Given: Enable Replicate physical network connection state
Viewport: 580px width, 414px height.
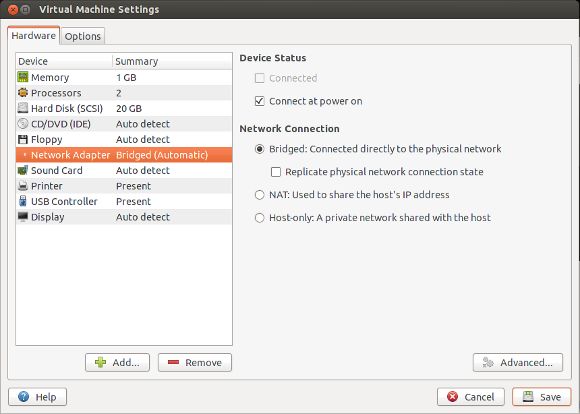Looking at the screenshot, I should coord(276,172).
